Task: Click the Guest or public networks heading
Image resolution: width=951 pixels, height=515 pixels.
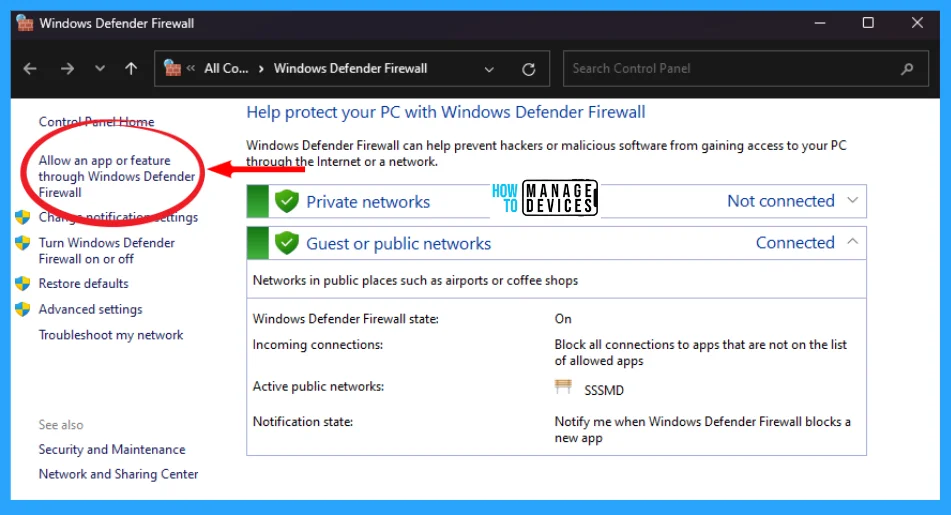Action: click(398, 243)
